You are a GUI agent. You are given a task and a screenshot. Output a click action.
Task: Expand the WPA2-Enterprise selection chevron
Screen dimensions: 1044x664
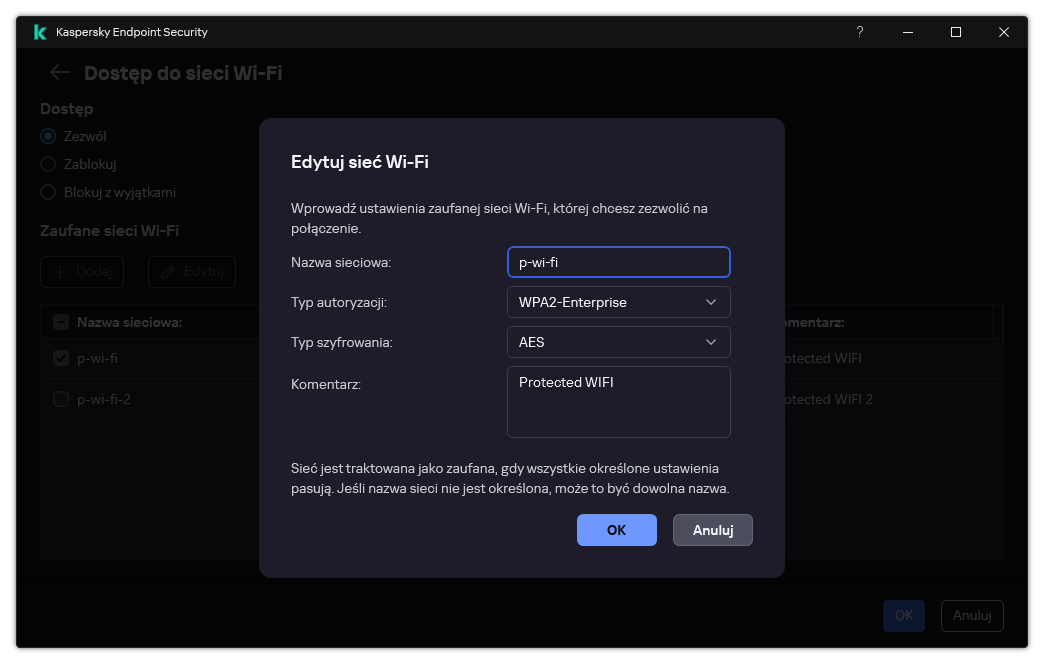pos(710,302)
